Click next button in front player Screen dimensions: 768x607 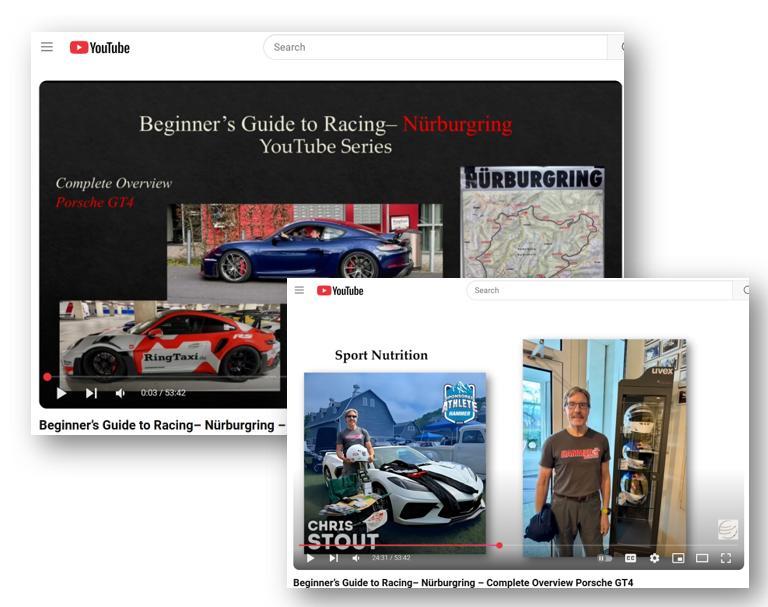point(334,558)
